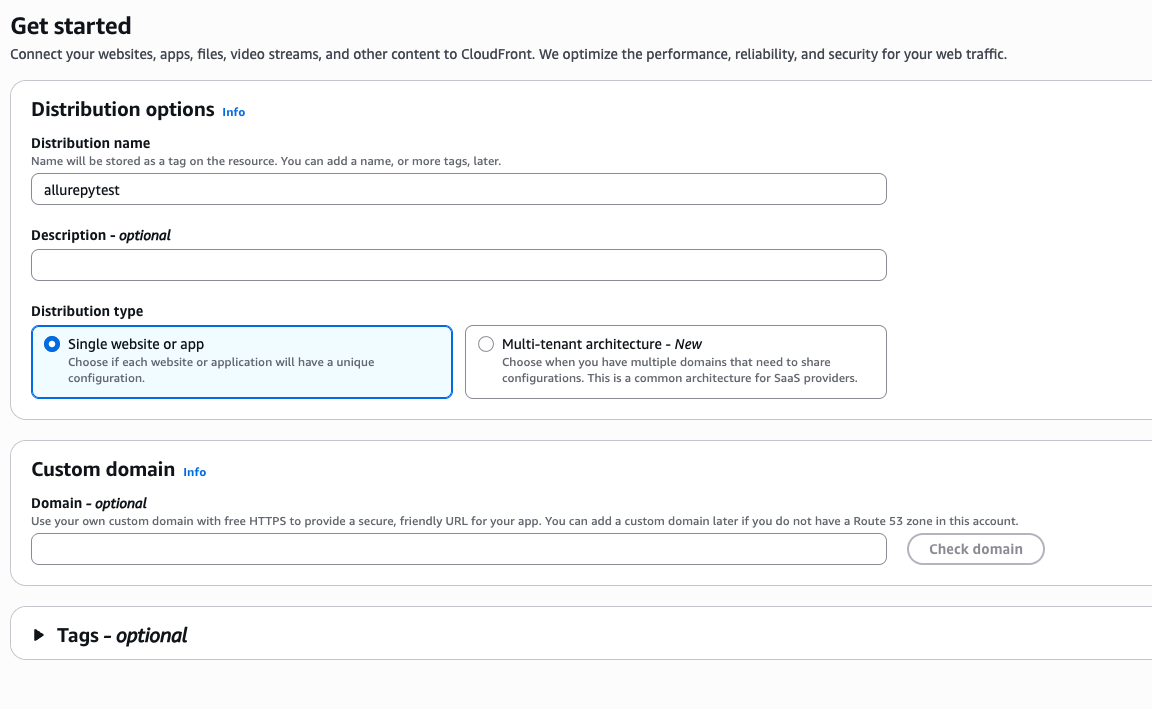Open Info link beside Distribution options
1152x709 pixels.
pos(234,112)
